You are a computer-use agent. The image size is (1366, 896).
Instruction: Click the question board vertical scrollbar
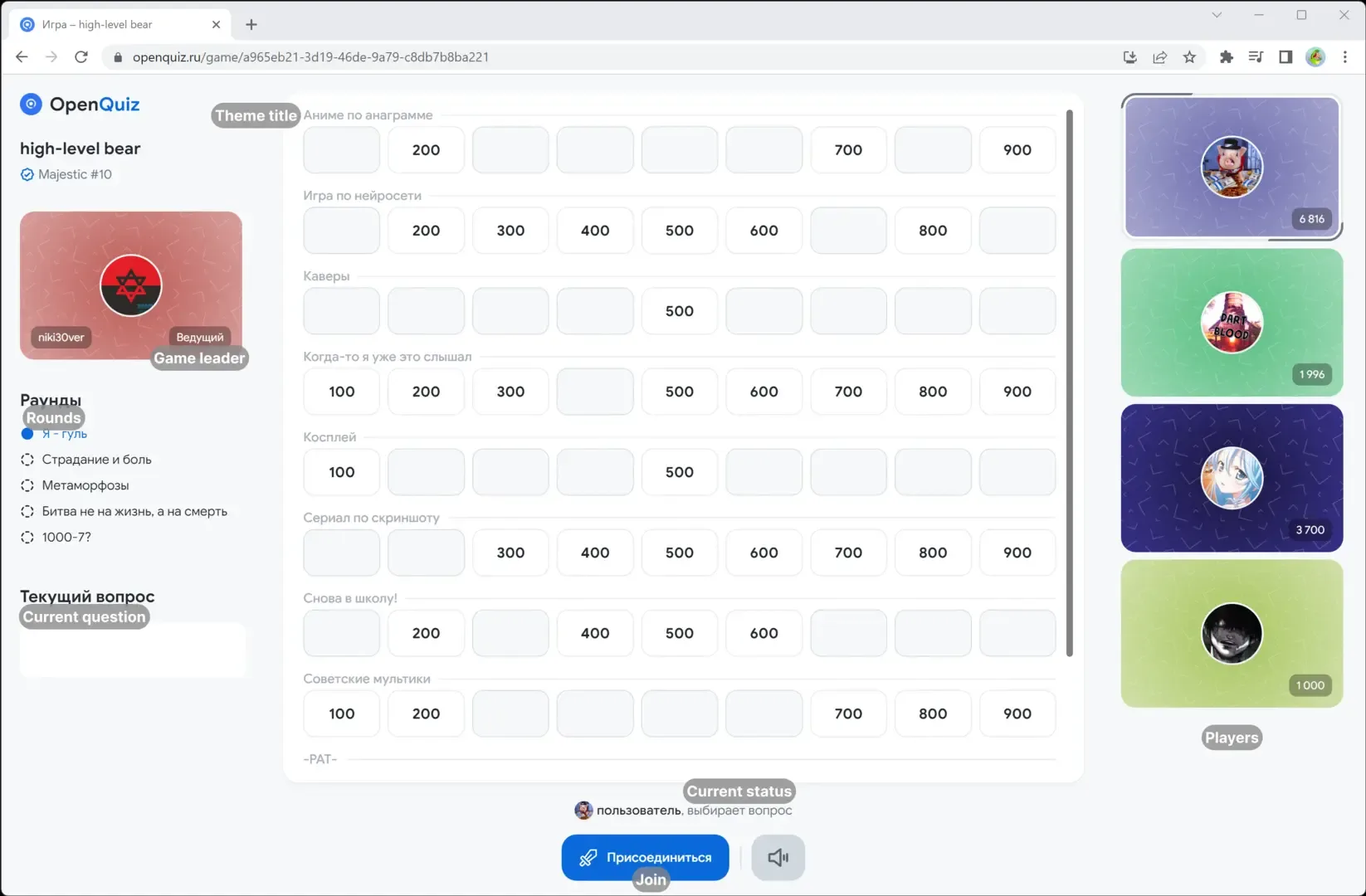(1069, 382)
